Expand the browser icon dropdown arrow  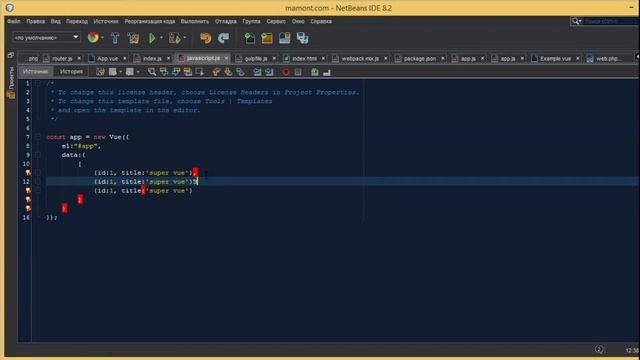[x=102, y=38]
